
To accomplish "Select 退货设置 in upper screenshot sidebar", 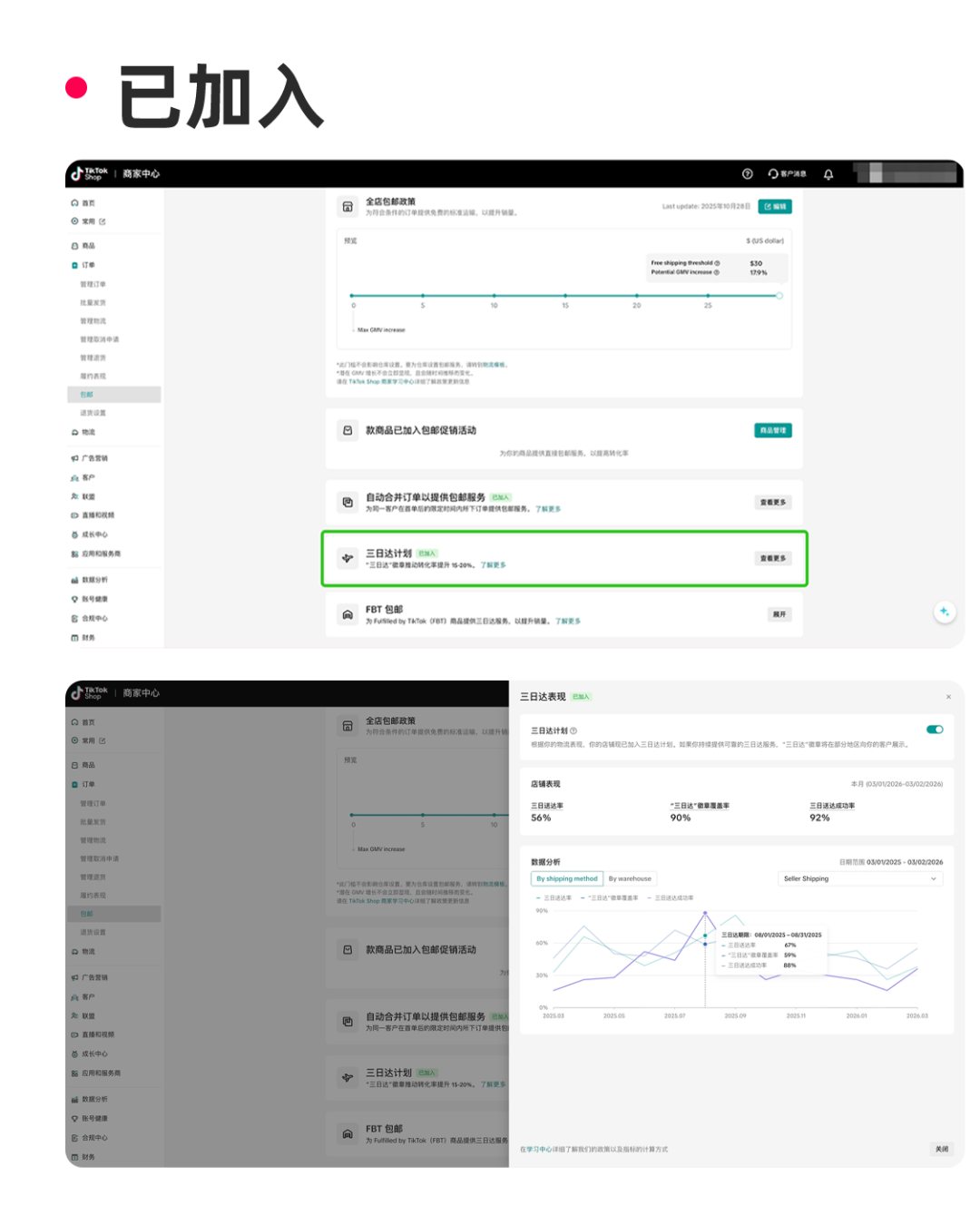I will 93,413.
